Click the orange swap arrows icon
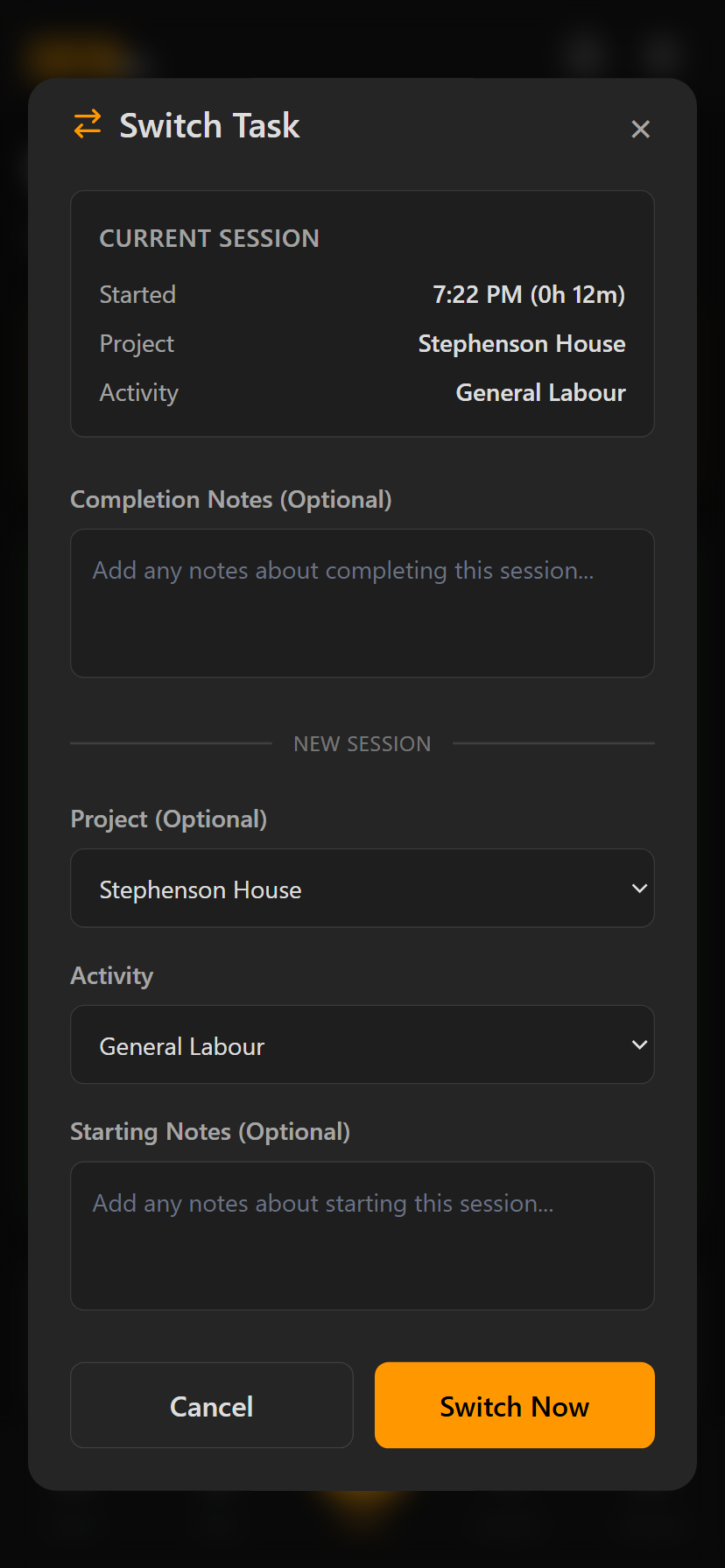The height and width of the screenshot is (1568, 725). (88, 124)
